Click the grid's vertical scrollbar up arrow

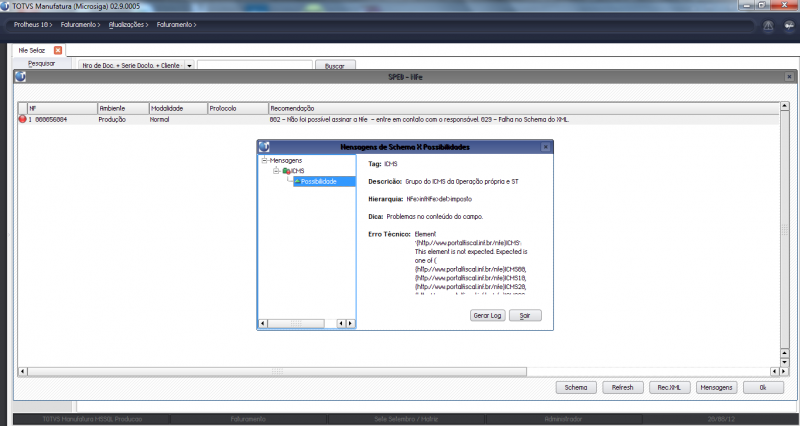pyautogui.click(x=785, y=106)
